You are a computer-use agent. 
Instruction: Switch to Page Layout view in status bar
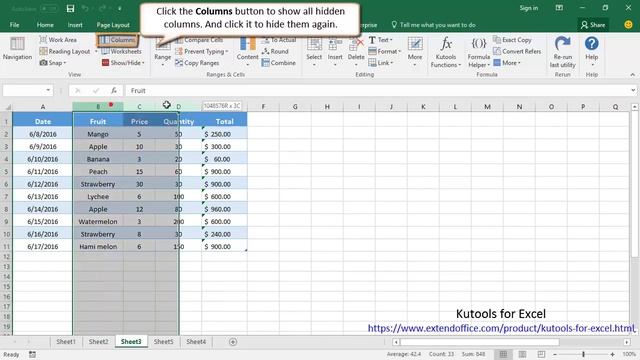(x=522, y=354)
